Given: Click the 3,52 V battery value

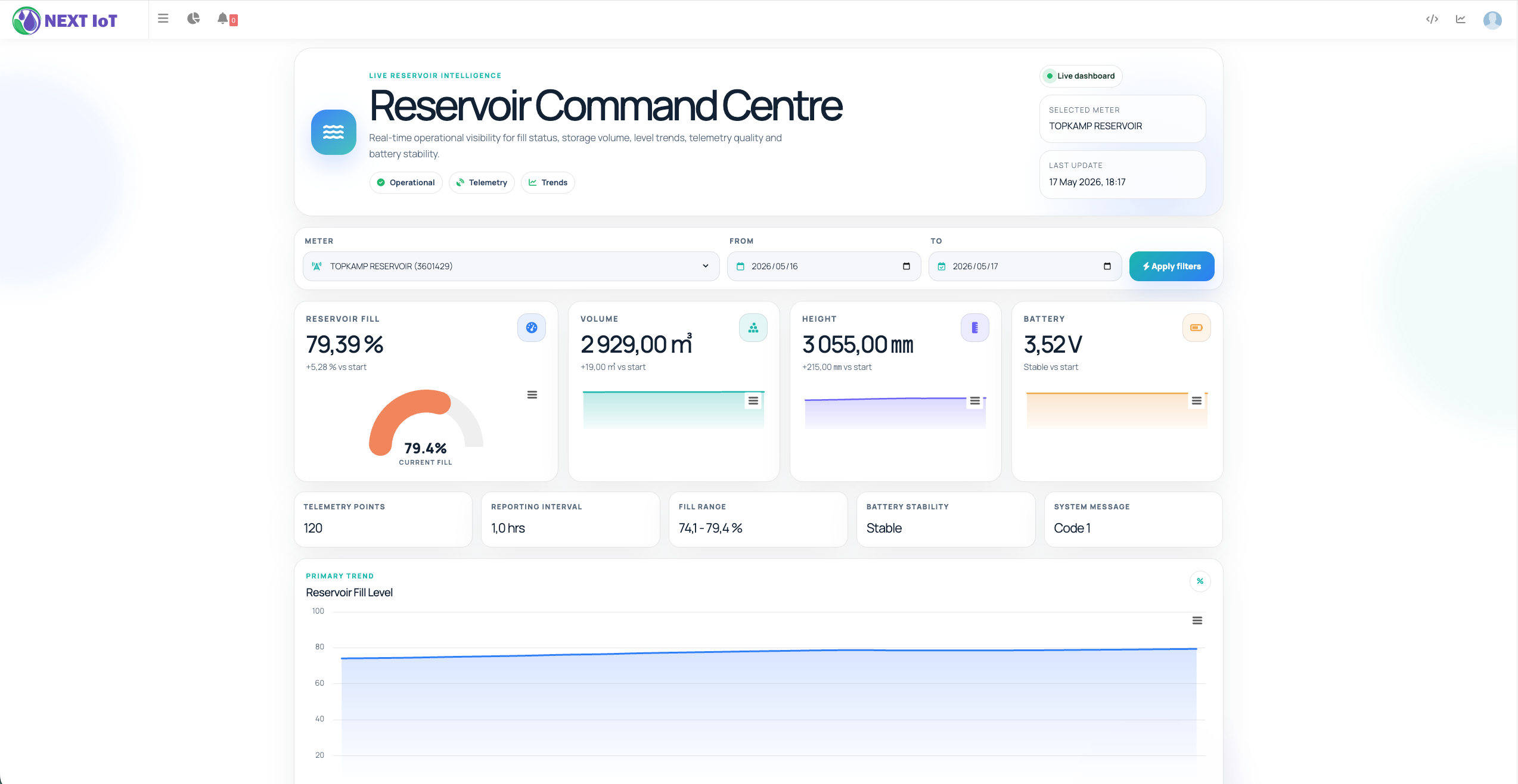Looking at the screenshot, I should 1052,344.
